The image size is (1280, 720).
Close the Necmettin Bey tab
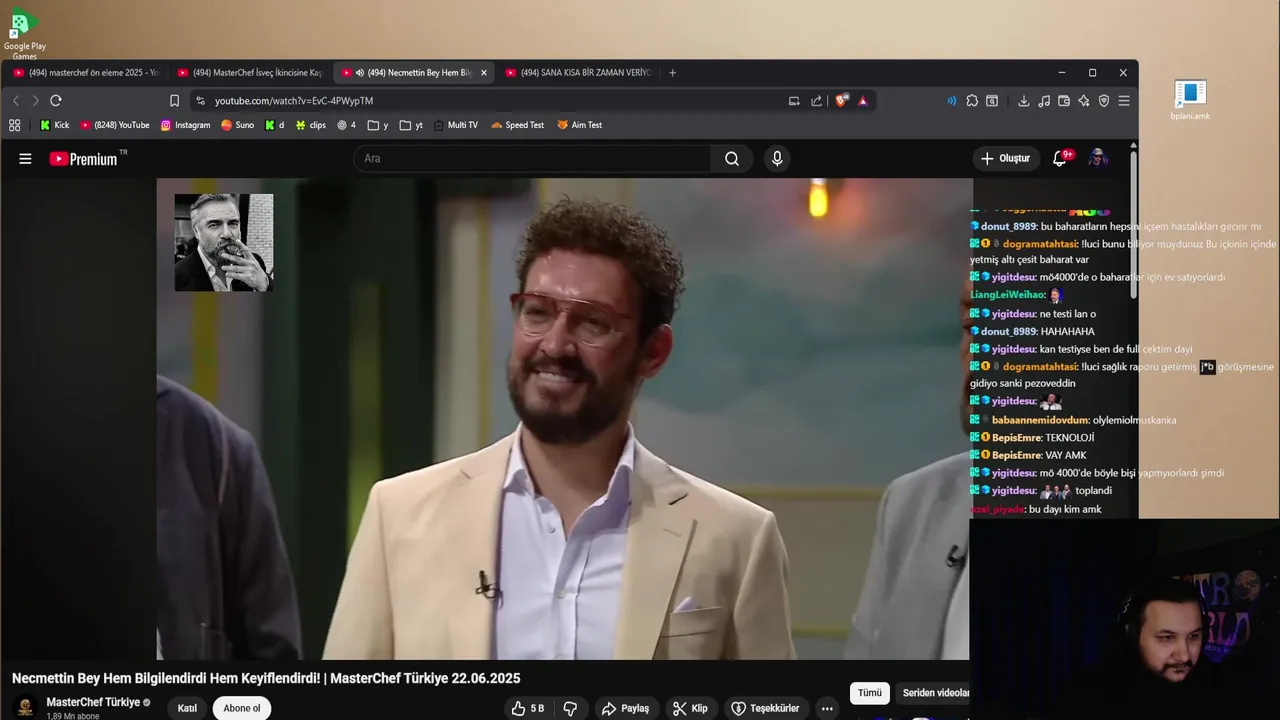click(x=484, y=73)
